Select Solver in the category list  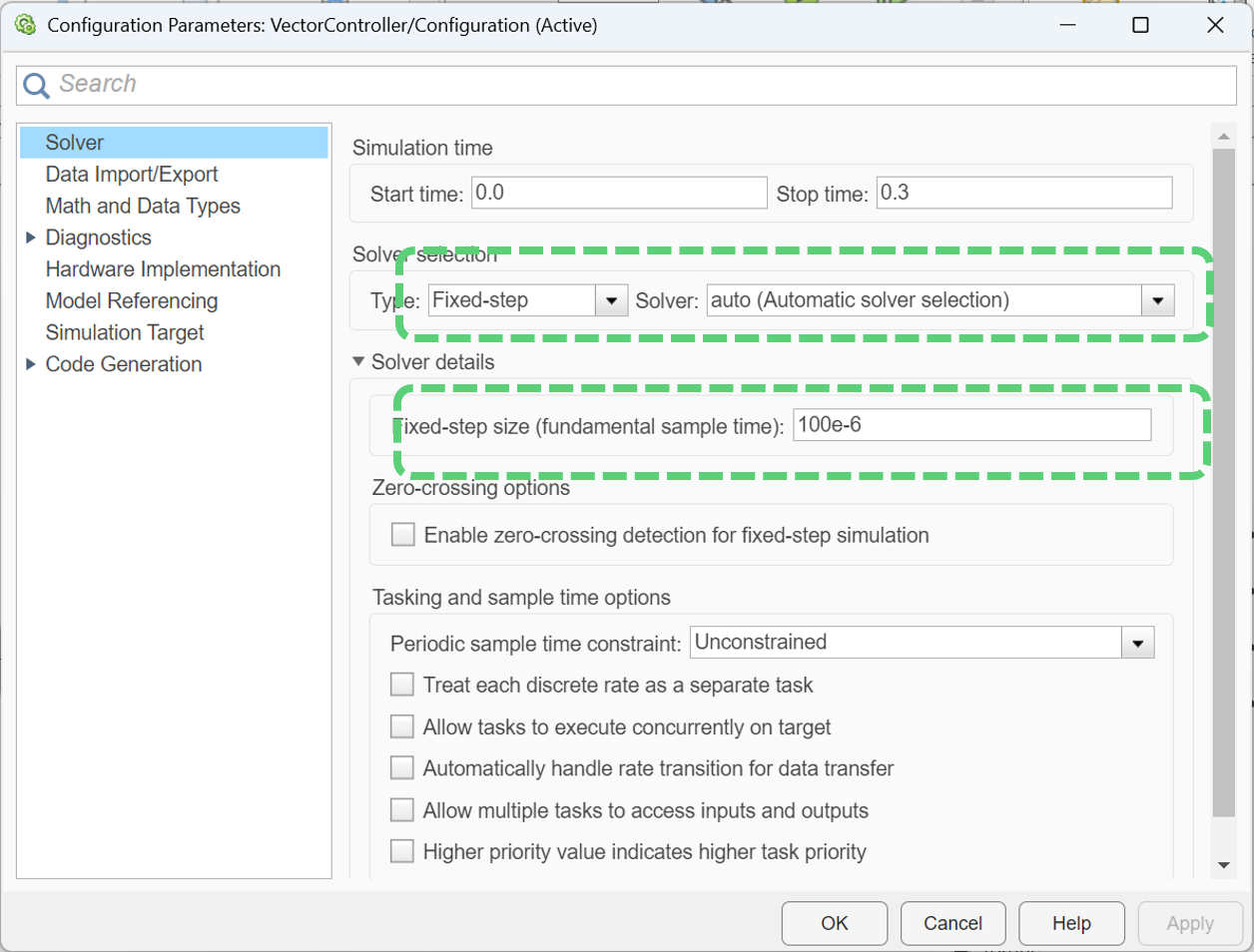[x=174, y=143]
